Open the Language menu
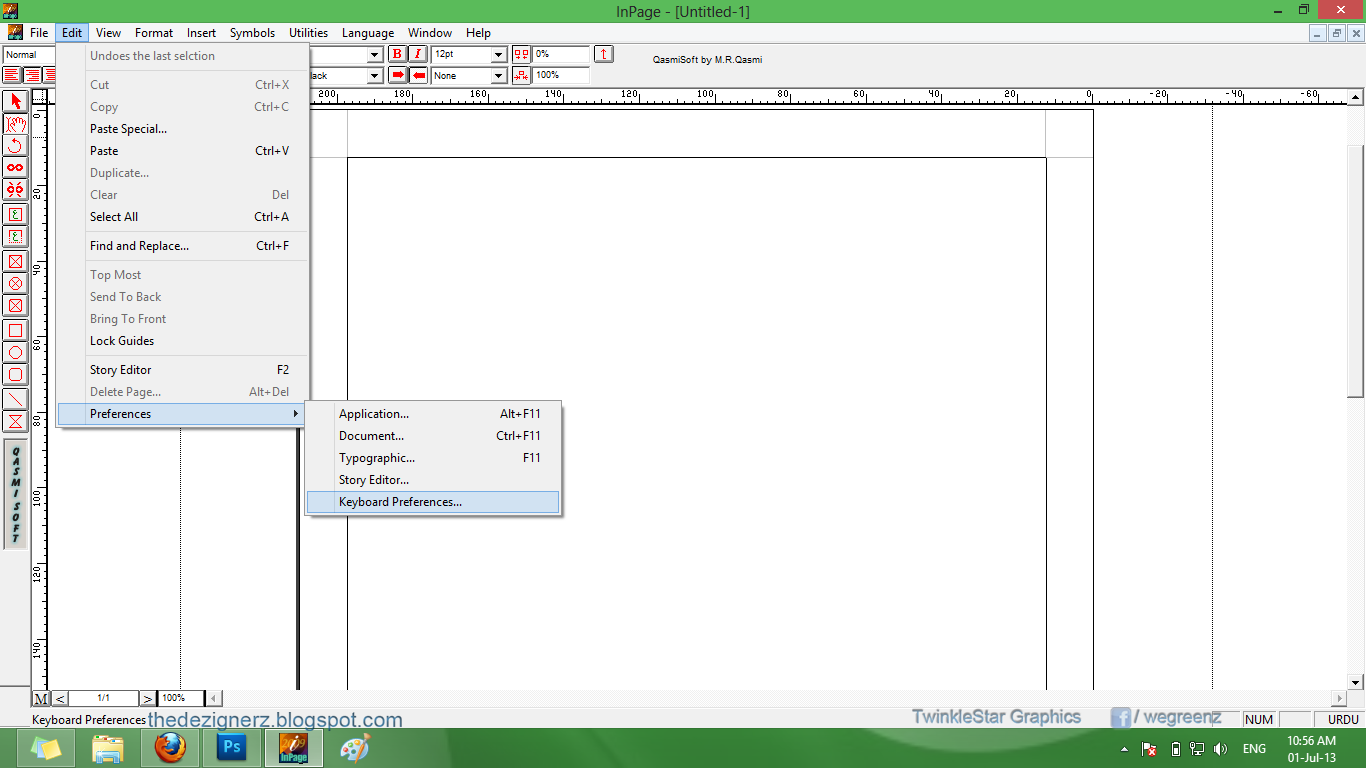This screenshot has width=1366, height=768. (368, 33)
